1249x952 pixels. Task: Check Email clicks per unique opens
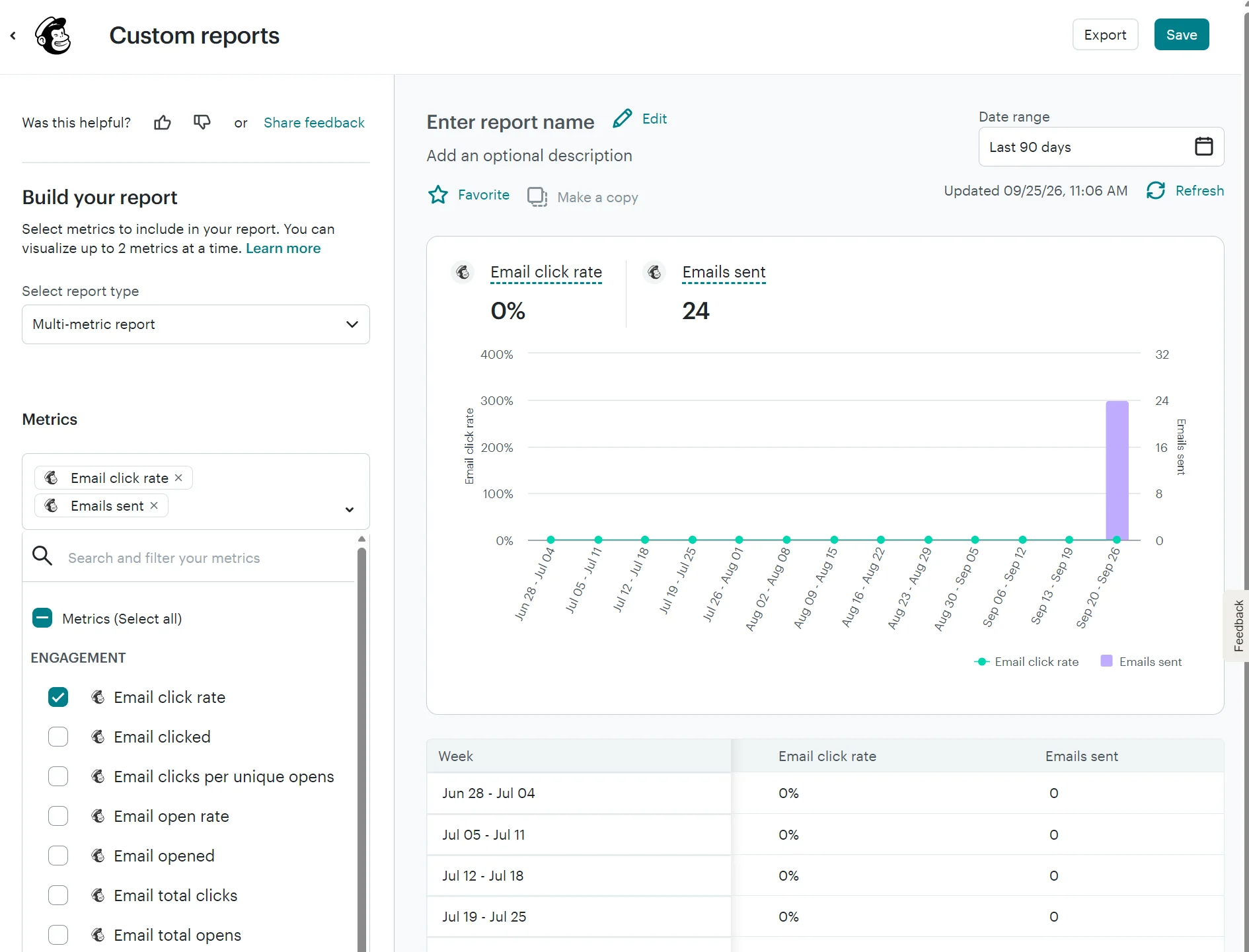coord(58,776)
